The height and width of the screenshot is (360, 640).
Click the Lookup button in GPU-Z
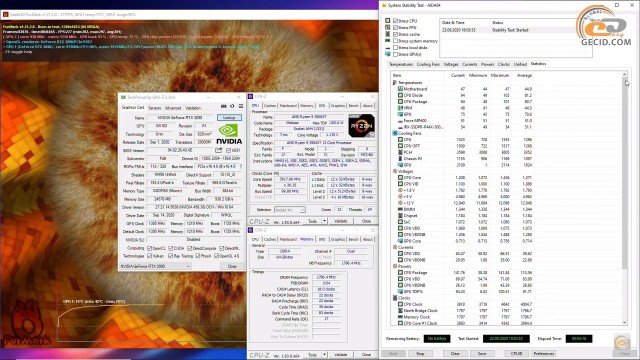229,118
